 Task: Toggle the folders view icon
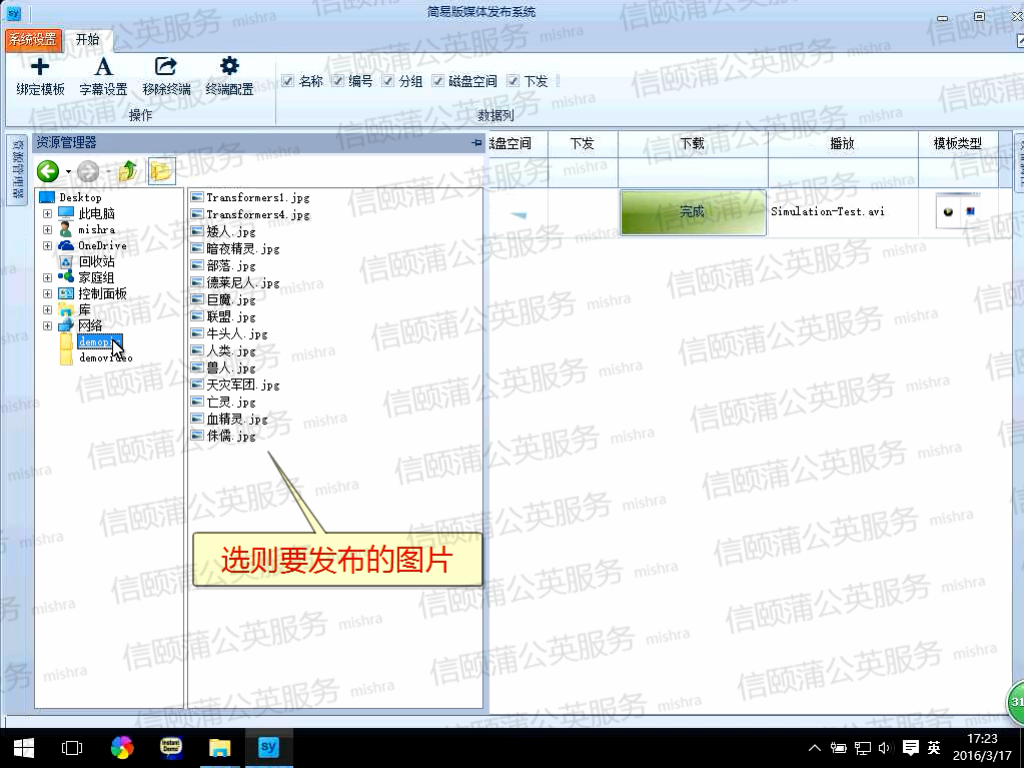coord(160,171)
